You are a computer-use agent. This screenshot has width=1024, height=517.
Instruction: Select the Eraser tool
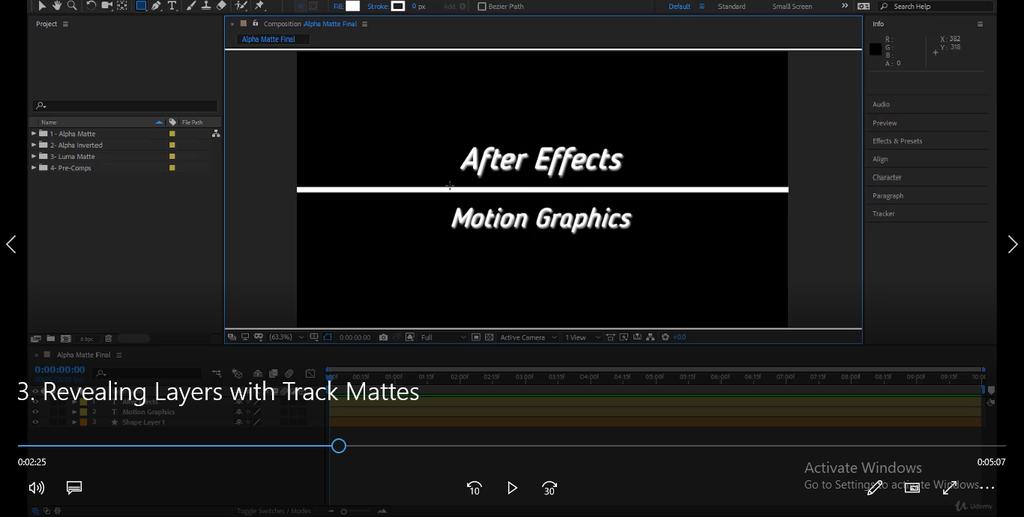pyautogui.click(x=221, y=6)
